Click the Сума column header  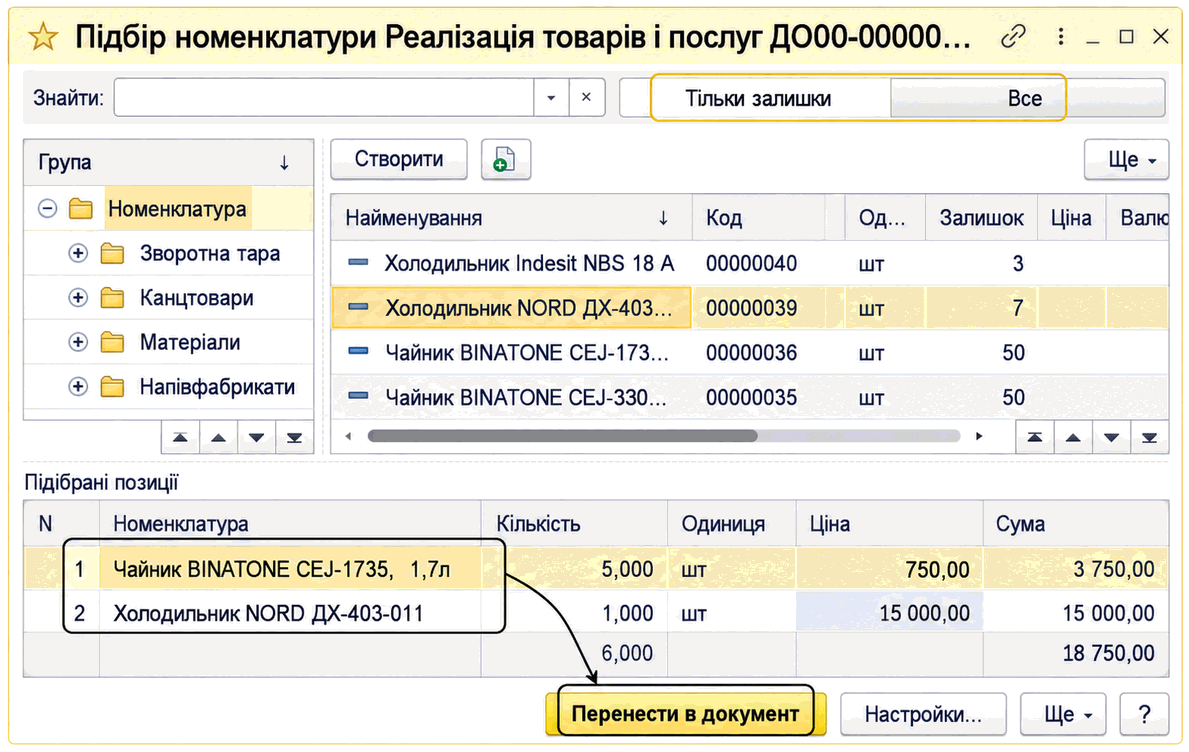(x=1076, y=524)
